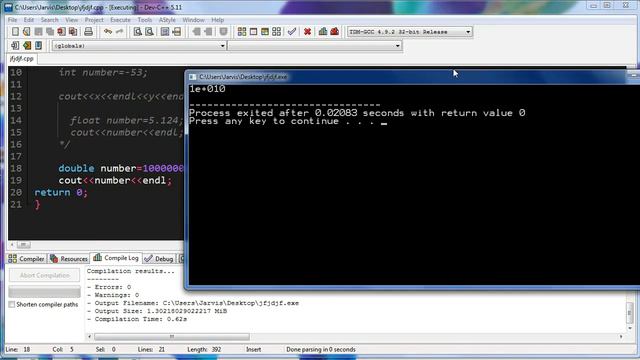Click 'Done parsing in 0 seconds' status text
Image resolution: width=640 pixels, height=360 pixels.
coord(321,349)
